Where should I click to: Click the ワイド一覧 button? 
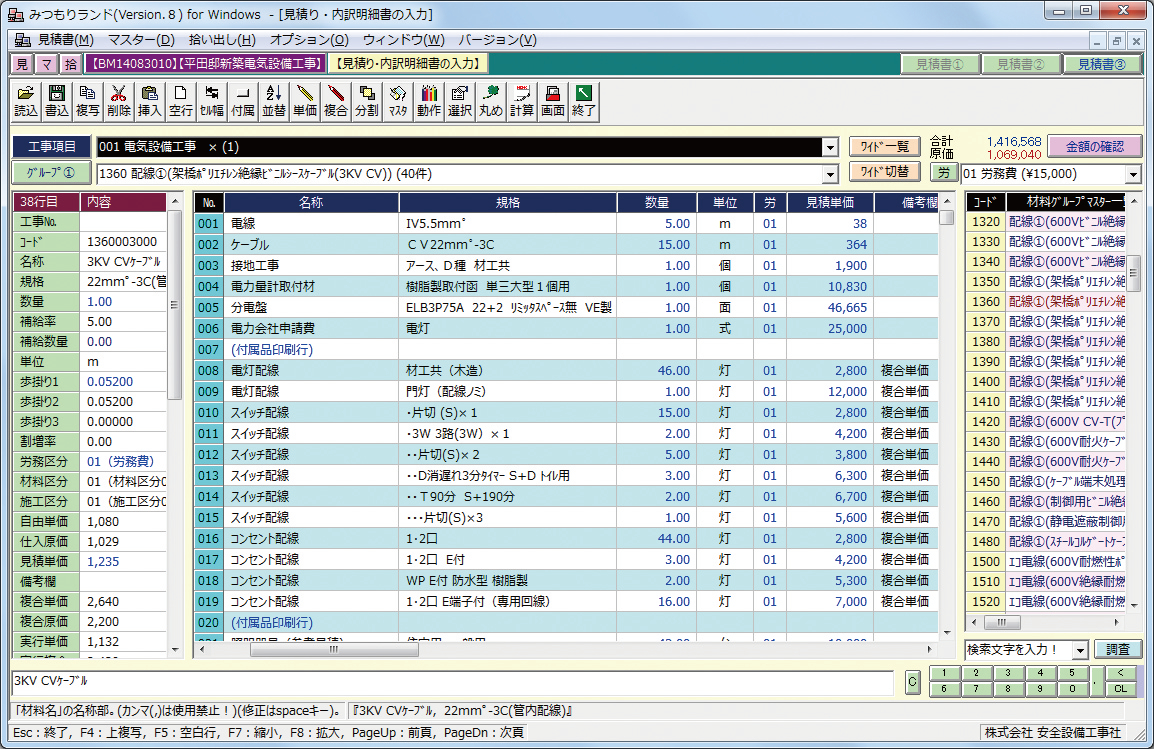tap(885, 146)
